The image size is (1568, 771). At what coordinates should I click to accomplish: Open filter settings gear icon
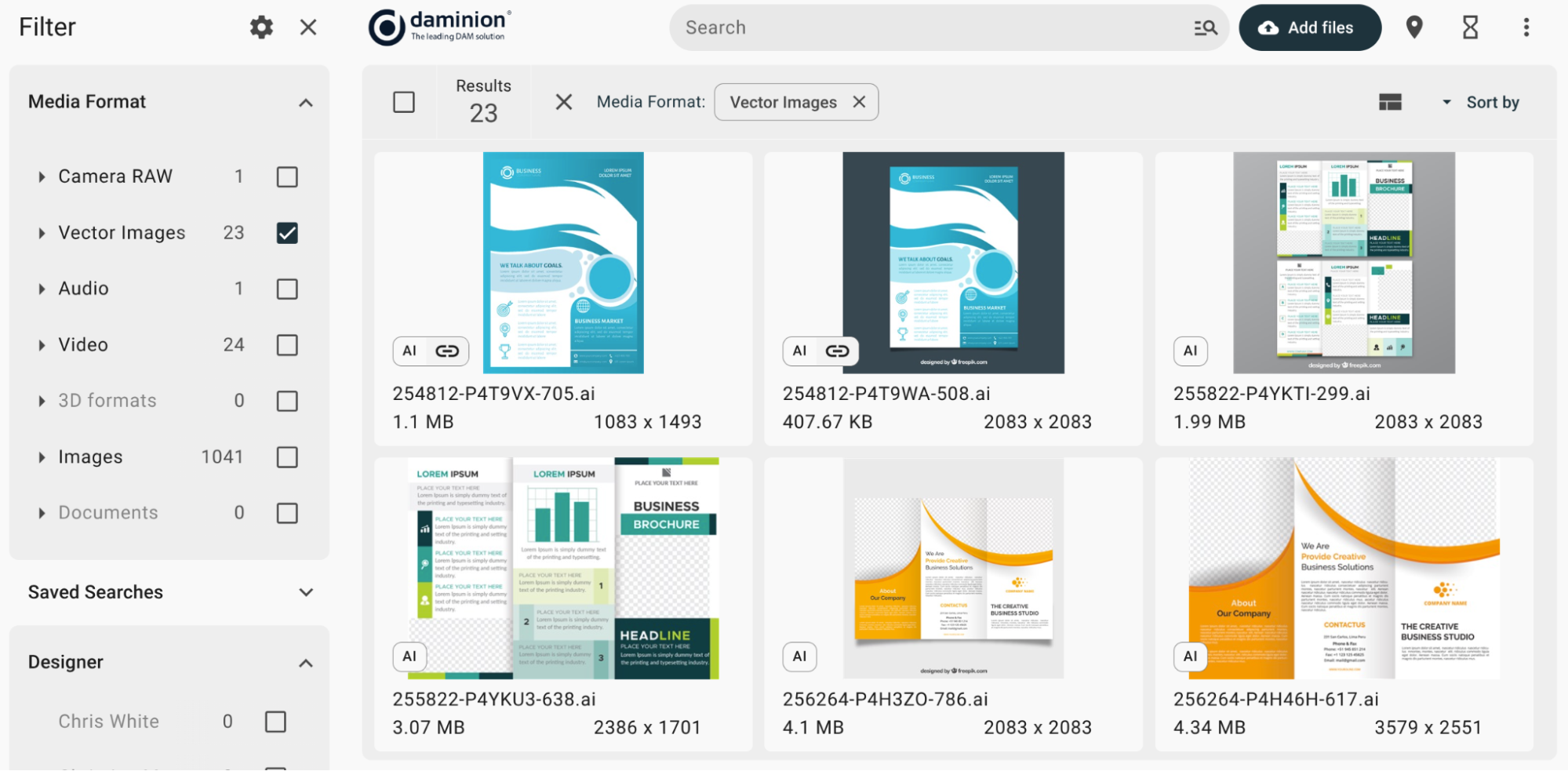coord(261,27)
